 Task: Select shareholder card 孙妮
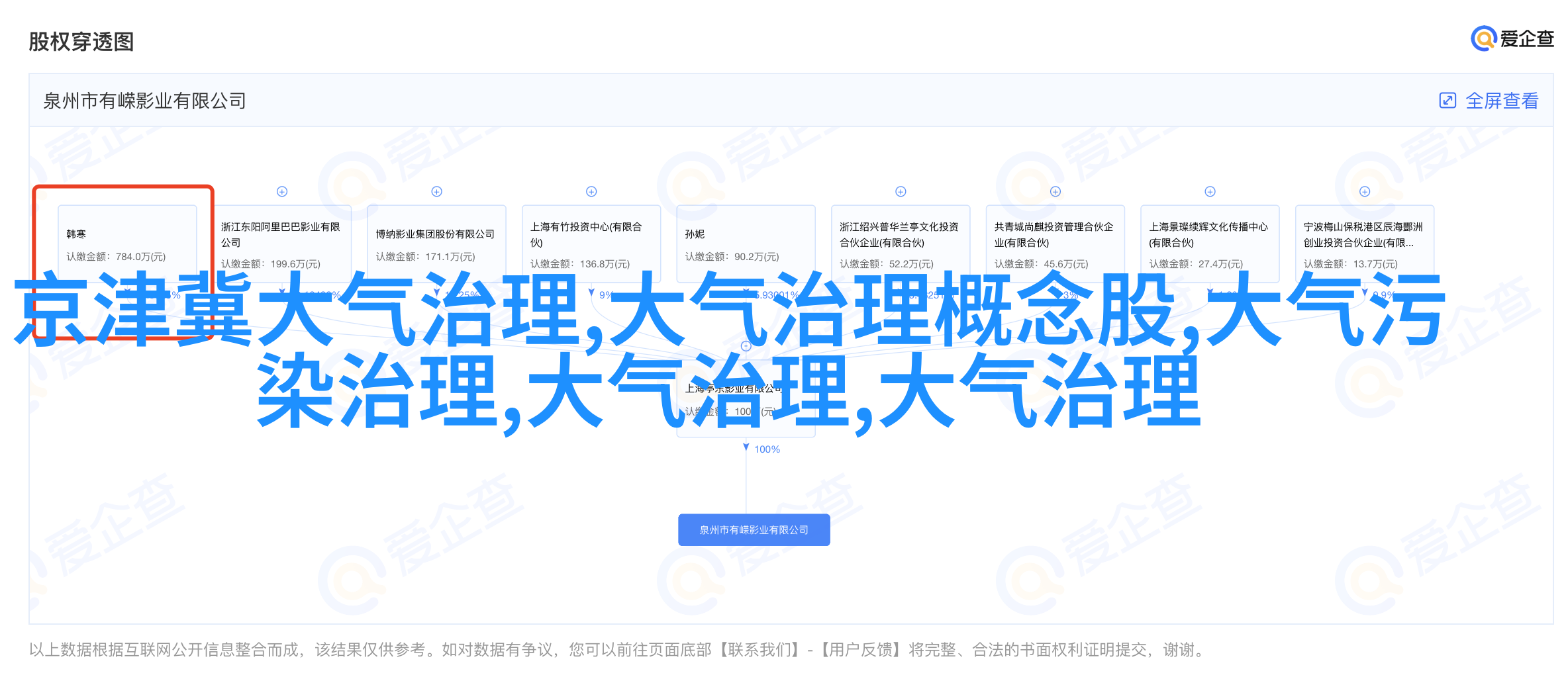pyautogui.click(x=746, y=244)
